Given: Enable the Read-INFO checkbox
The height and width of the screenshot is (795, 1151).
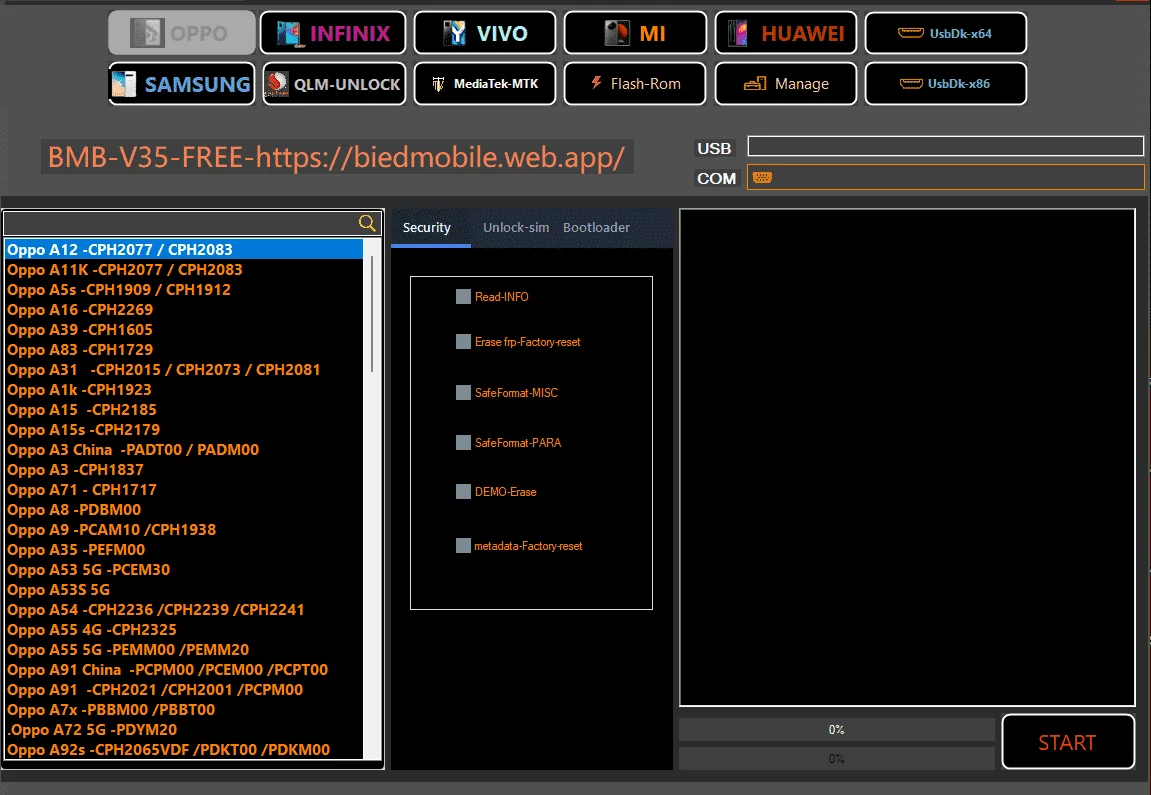Looking at the screenshot, I should point(463,297).
